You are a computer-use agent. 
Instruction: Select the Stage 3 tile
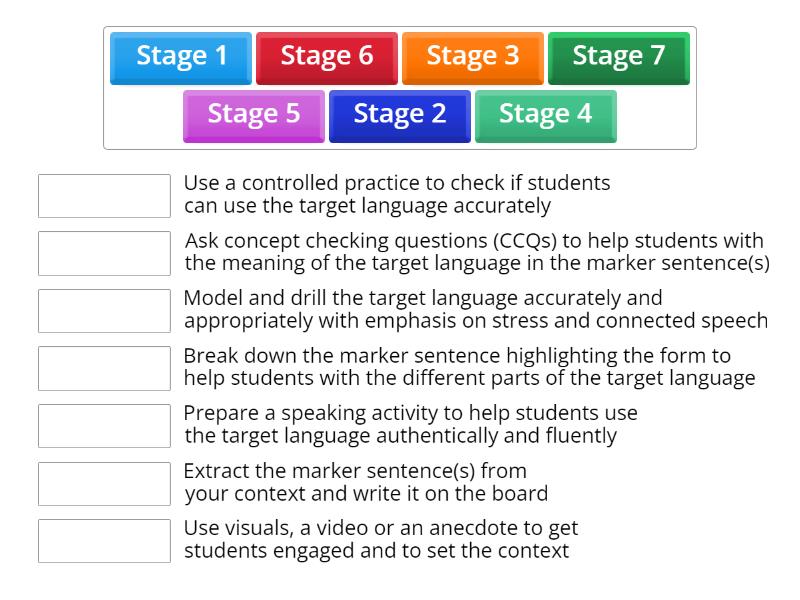472,58
